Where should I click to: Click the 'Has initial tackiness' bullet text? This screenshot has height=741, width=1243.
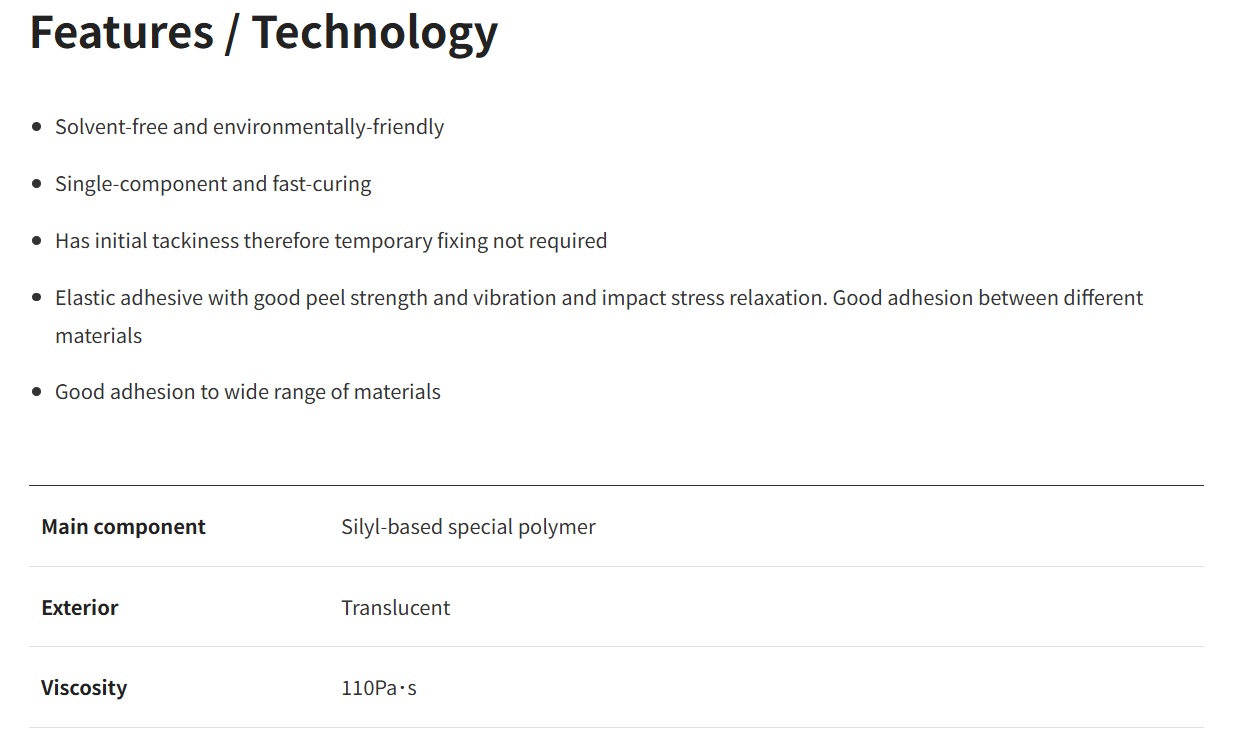(x=331, y=241)
